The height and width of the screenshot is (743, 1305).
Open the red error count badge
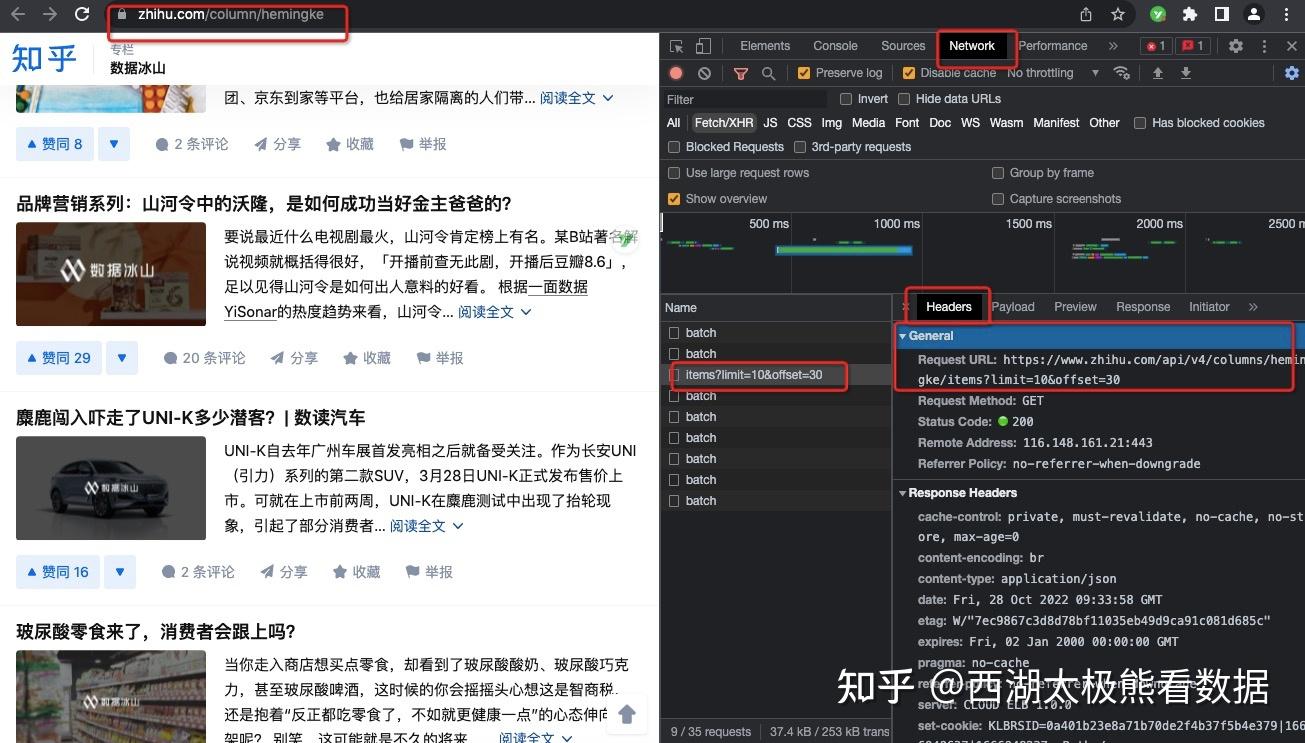pos(1156,46)
